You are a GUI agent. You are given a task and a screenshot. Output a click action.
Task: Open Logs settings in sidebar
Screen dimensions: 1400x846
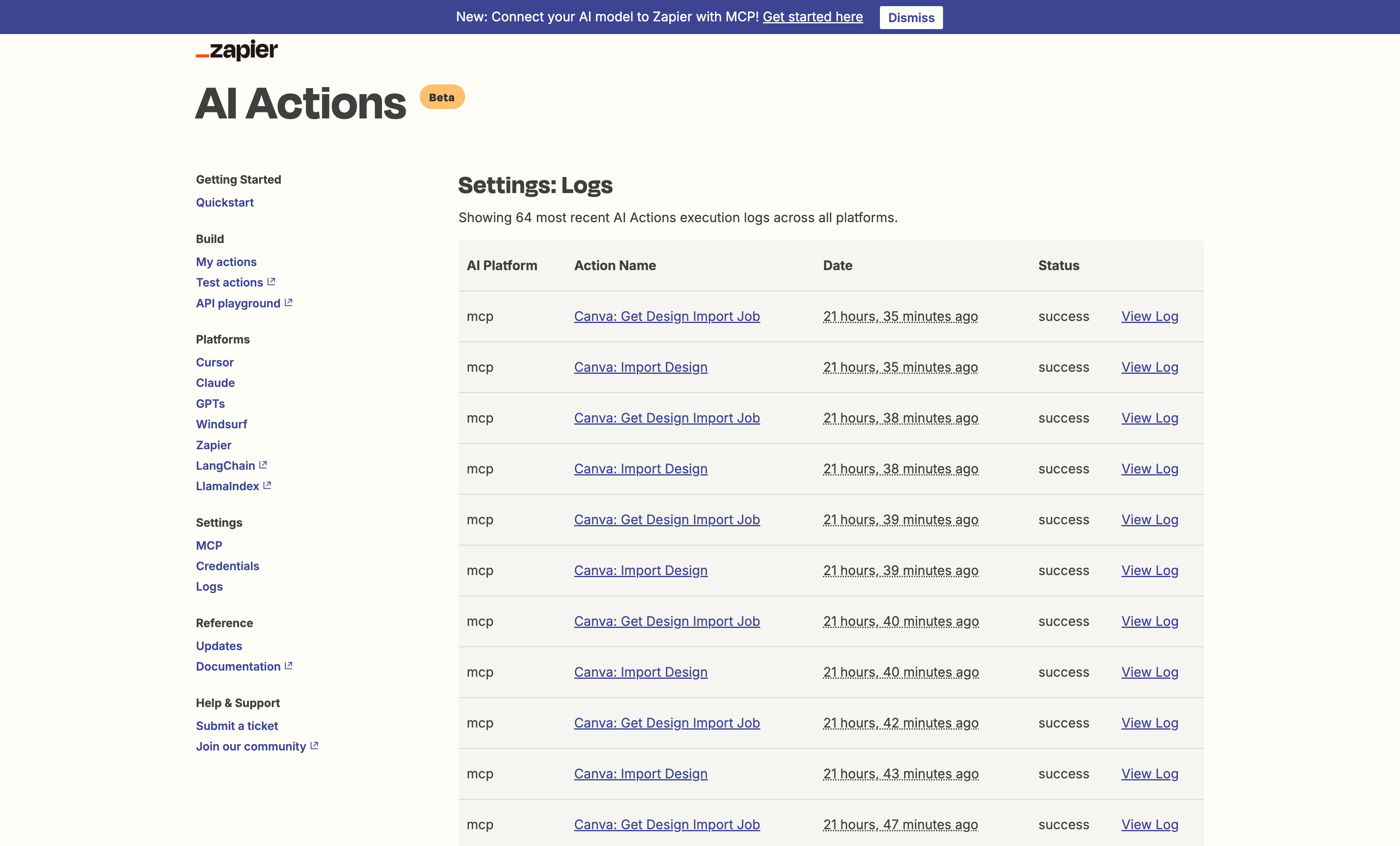[x=209, y=587]
